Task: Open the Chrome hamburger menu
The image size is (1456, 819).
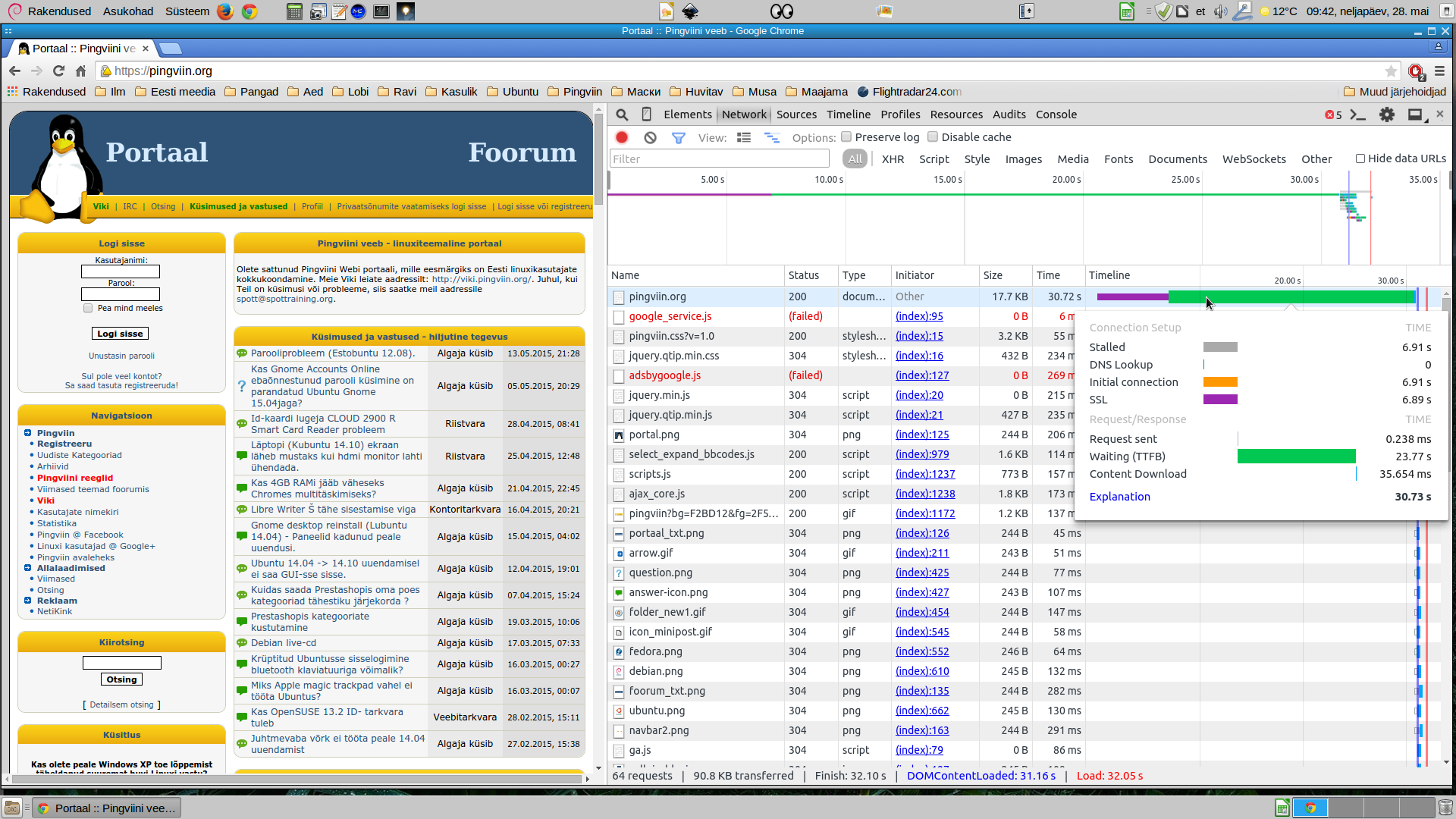Action: (x=1439, y=71)
